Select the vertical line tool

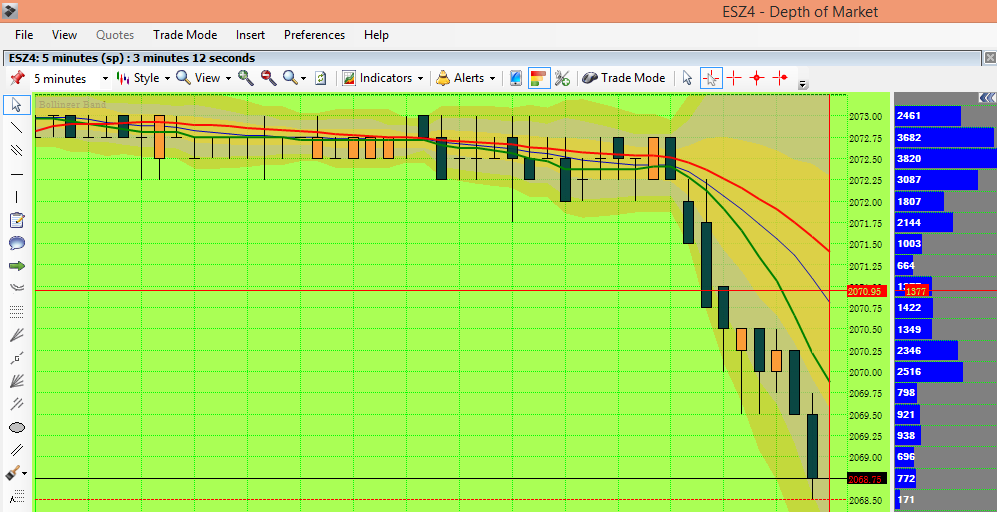17,197
